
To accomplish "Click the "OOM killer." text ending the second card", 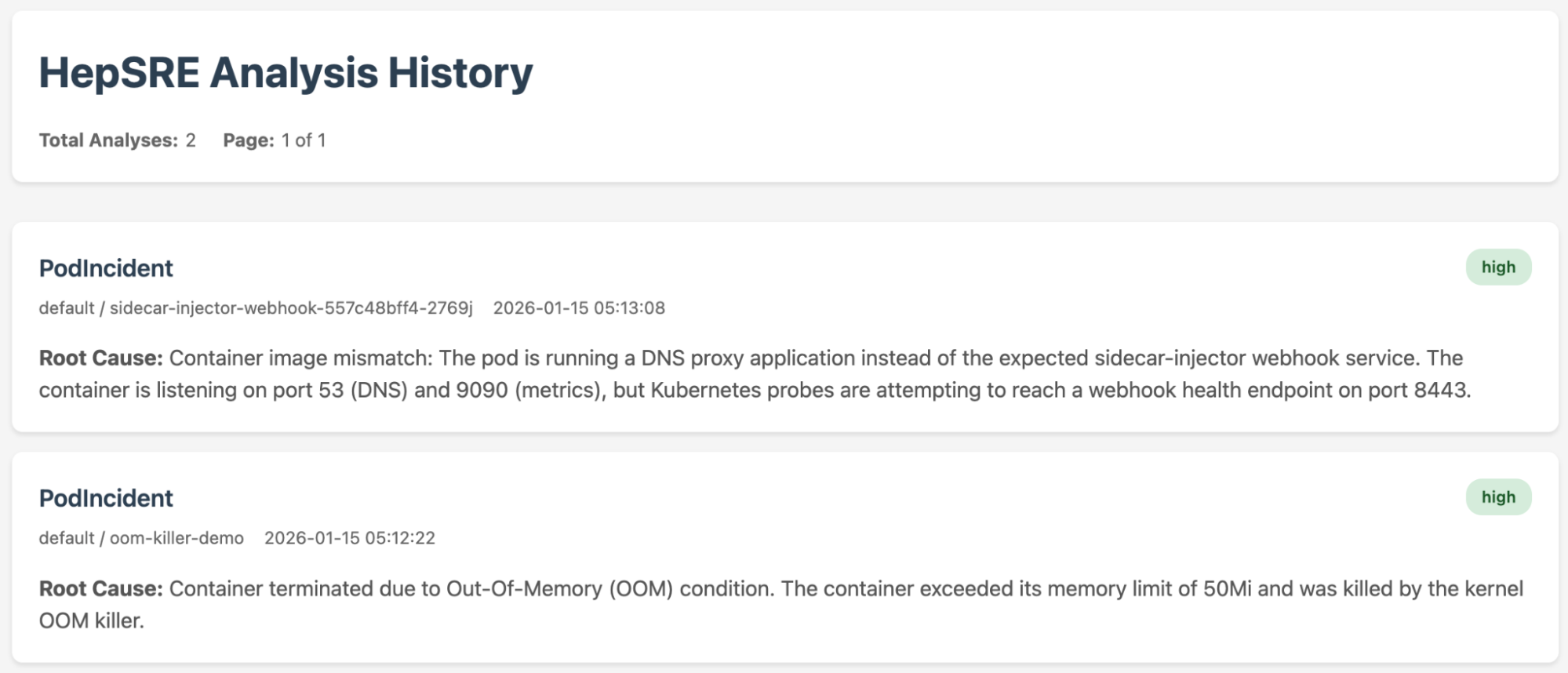I will tap(91, 621).
